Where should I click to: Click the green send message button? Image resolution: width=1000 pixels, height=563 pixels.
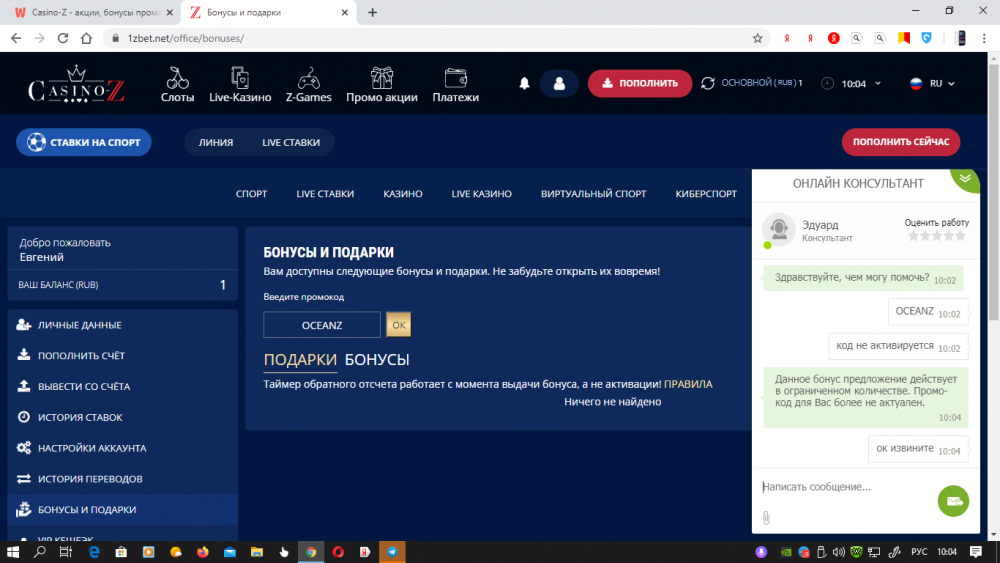(x=953, y=500)
